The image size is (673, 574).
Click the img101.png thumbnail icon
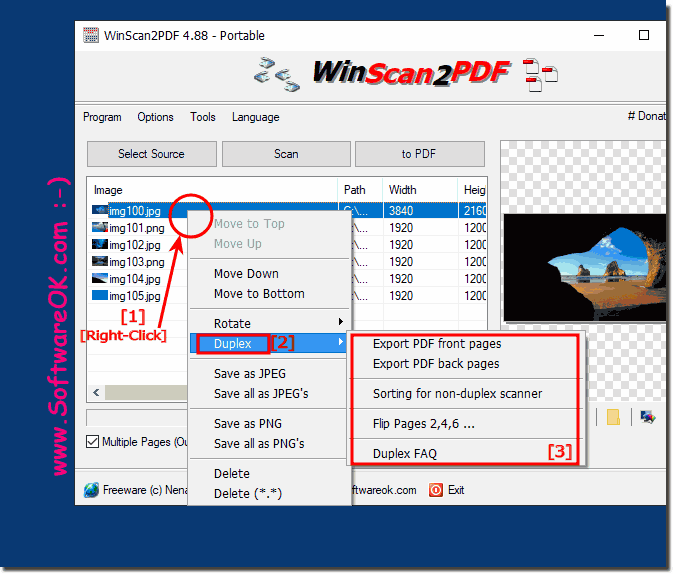[x=100, y=227]
